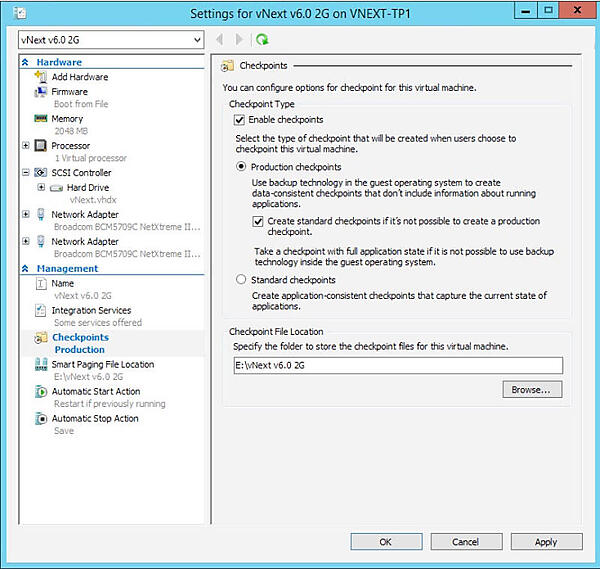Select the Production checkpoints radio button
Image resolution: width=600 pixels, height=569 pixels.
coord(241,166)
